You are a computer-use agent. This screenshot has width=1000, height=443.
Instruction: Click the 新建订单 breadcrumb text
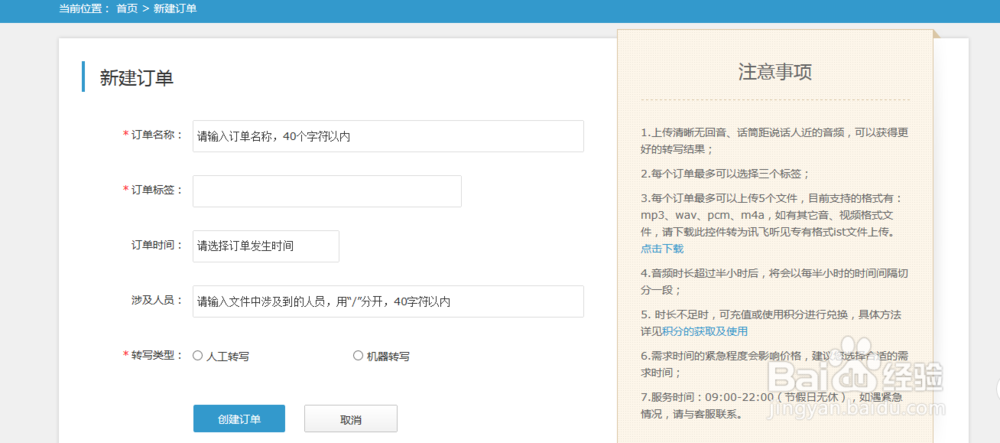click(x=175, y=11)
